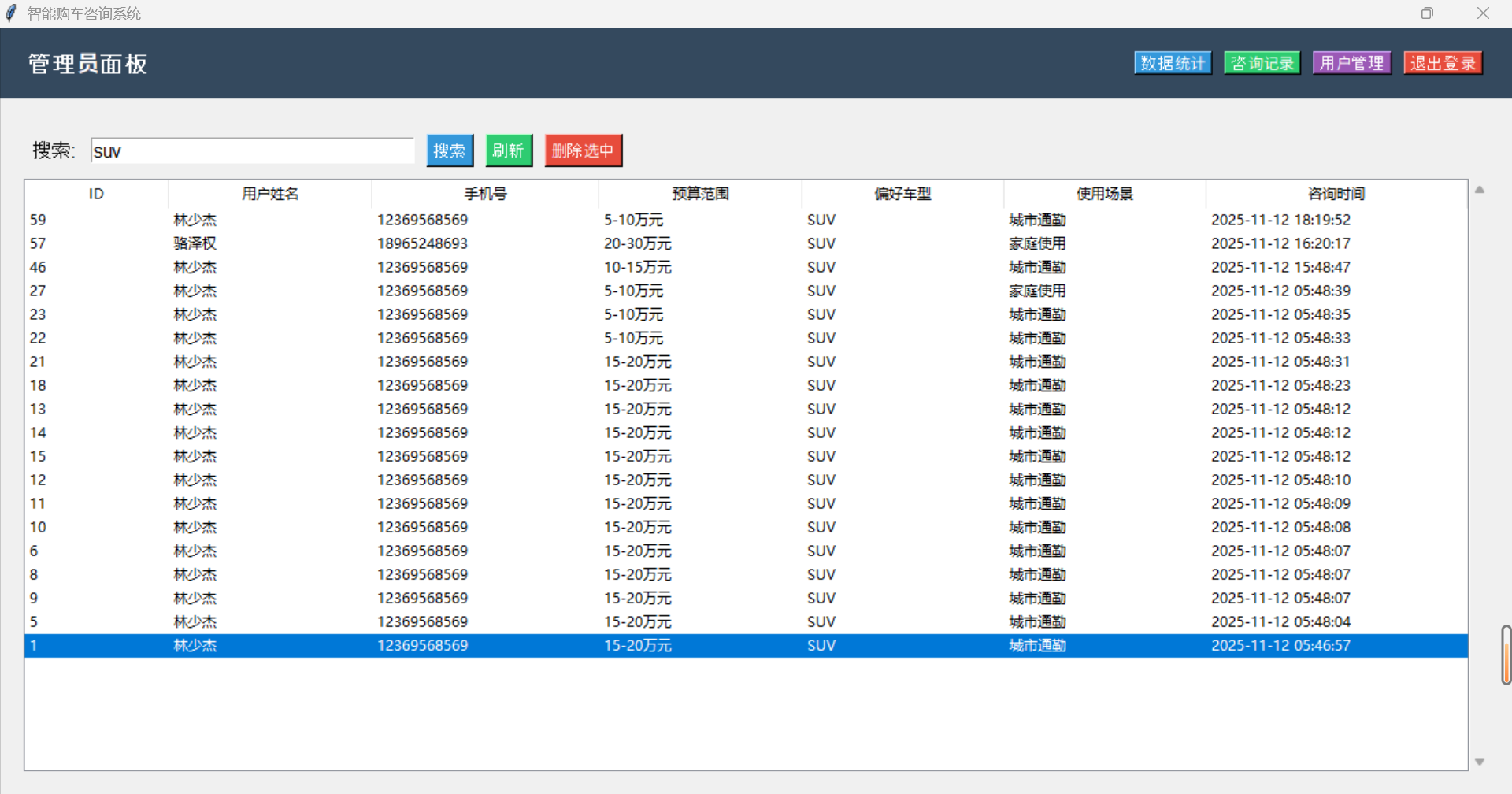Minimize the 智能购车咨询系统 window
1512x794 pixels.
[x=1373, y=13]
